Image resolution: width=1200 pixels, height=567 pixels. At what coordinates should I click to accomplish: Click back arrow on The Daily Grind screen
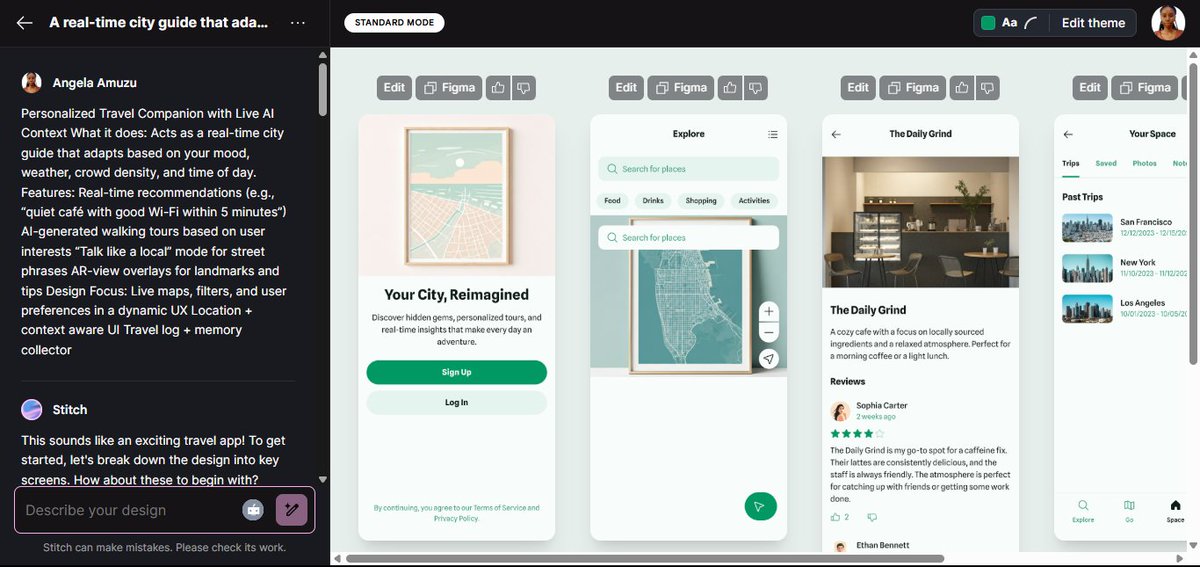[836, 134]
